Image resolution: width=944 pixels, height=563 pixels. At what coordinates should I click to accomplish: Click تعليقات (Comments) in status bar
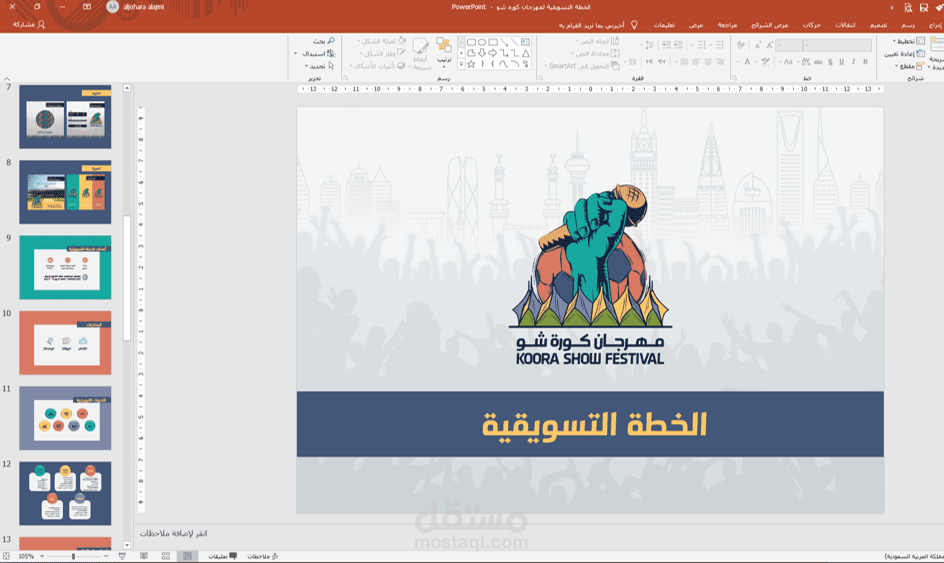point(222,556)
